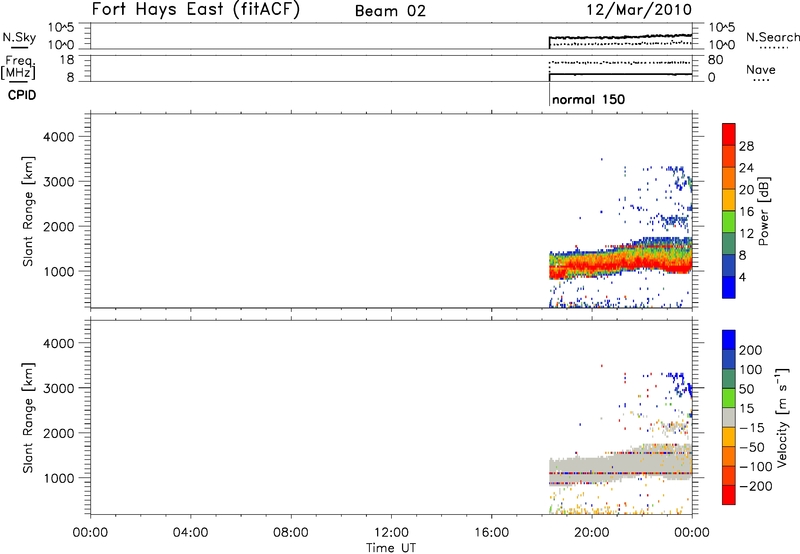Click the power colorbar value 28
This screenshot has width=800, height=554.
tap(746, 146)
